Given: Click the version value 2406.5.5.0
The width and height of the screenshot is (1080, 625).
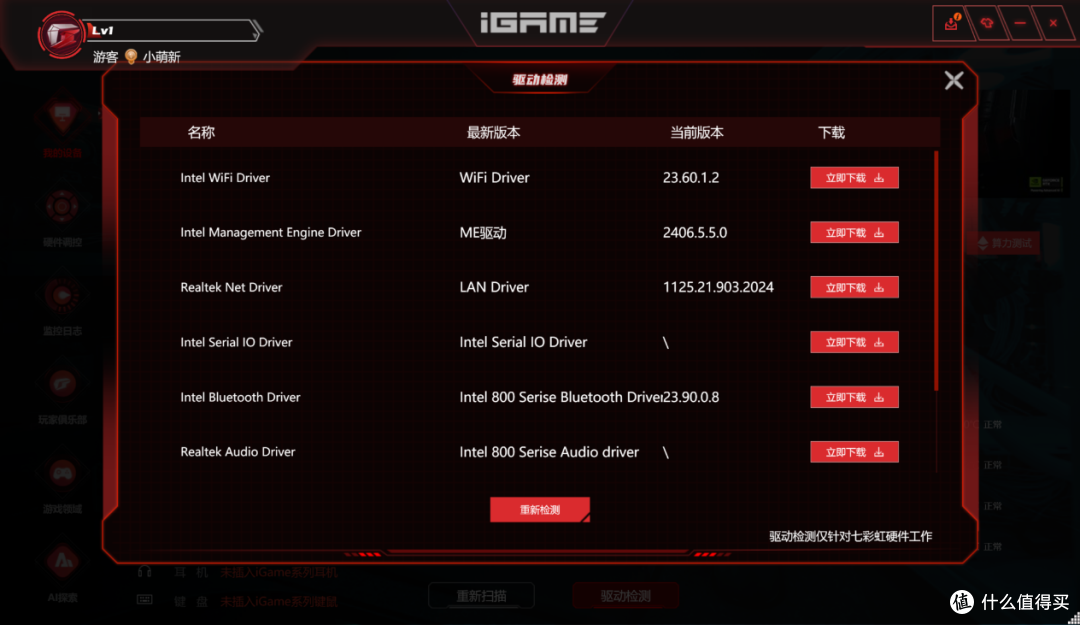Looking at the screenshot, I should point(695,232).
